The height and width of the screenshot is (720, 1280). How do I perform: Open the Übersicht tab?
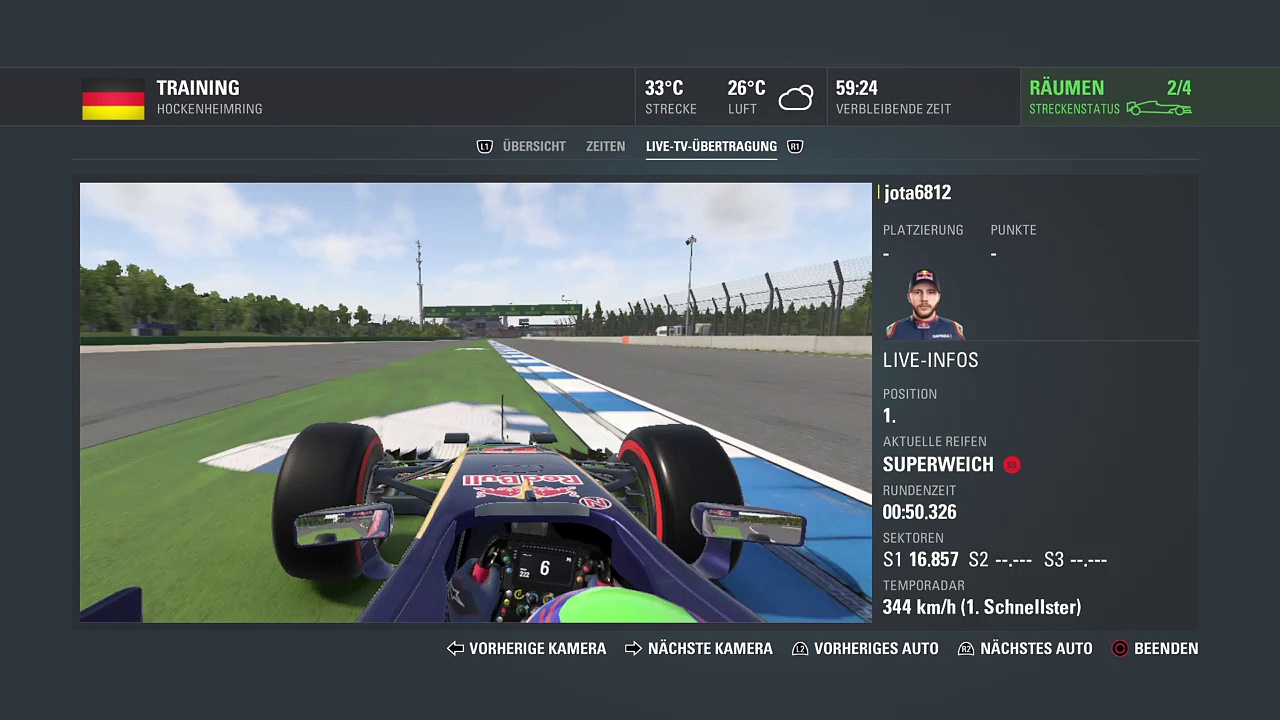[x=534, y=147]
